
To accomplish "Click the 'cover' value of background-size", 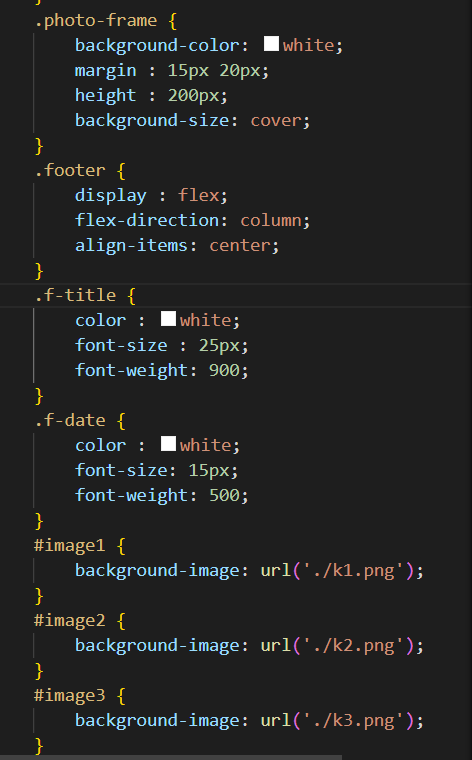I will (x=276, y=120).
